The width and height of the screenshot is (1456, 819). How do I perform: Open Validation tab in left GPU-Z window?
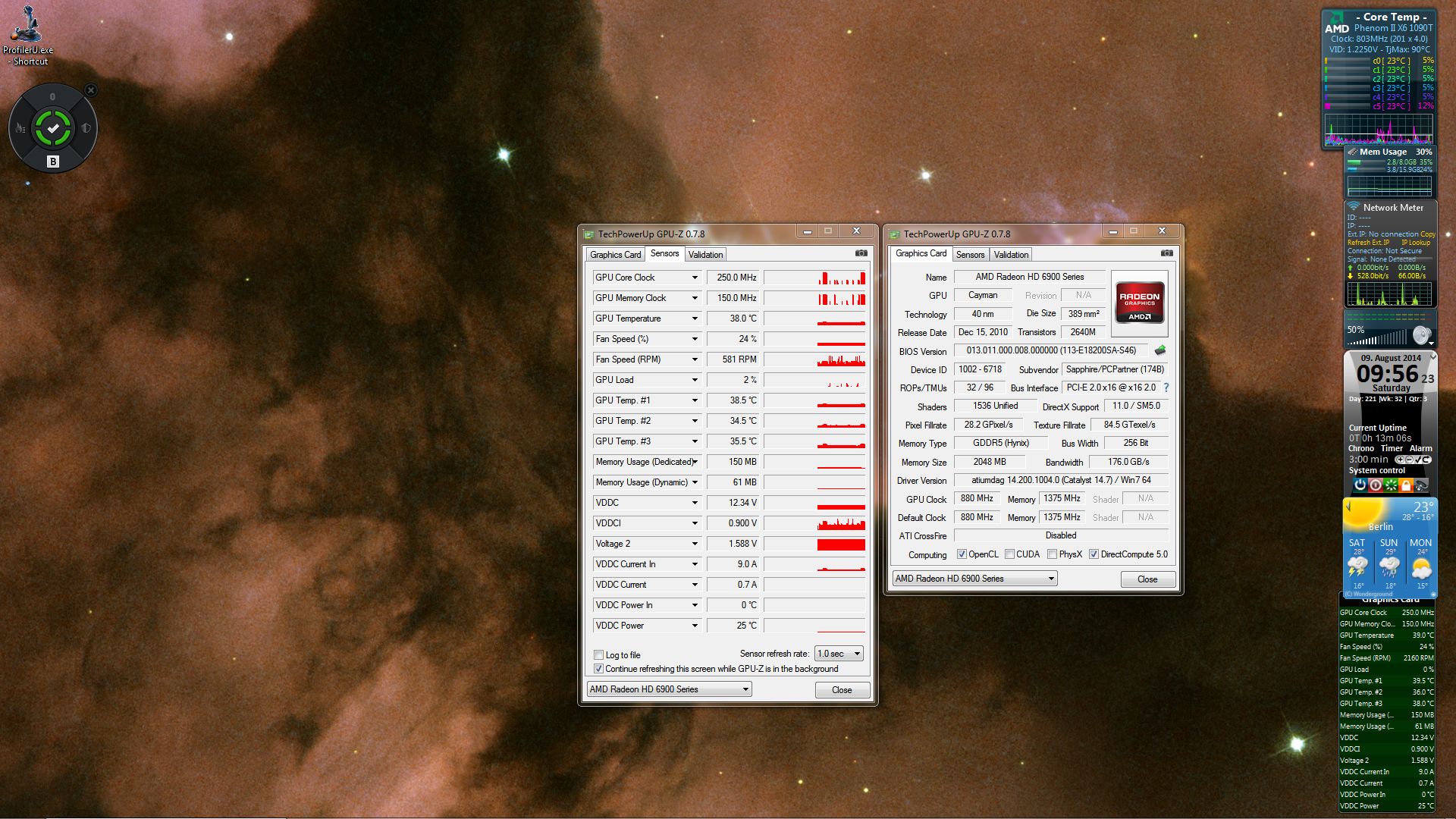(x=705, y=255)
